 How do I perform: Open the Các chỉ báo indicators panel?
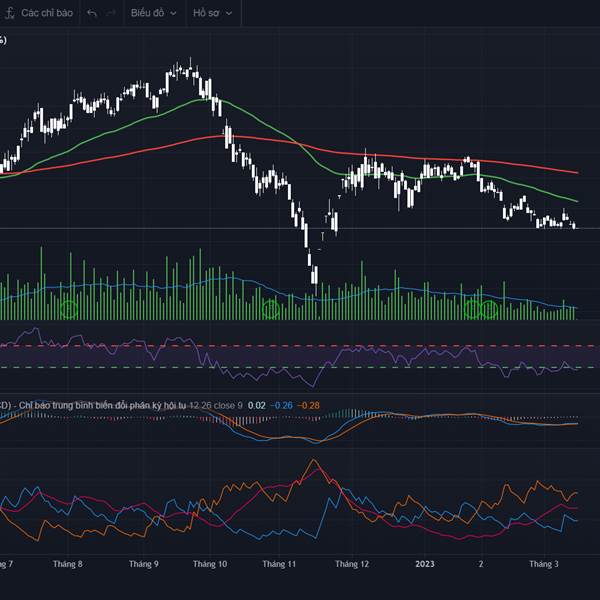coord(52,13)
